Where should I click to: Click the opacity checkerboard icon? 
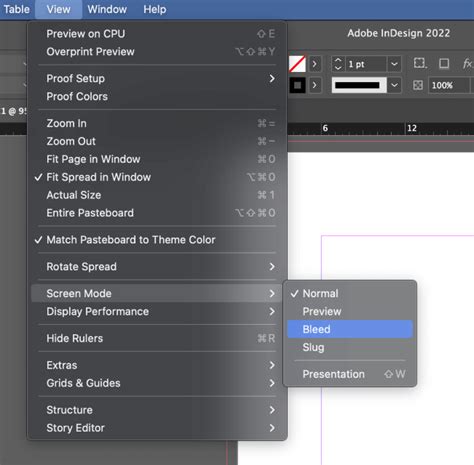418,85
